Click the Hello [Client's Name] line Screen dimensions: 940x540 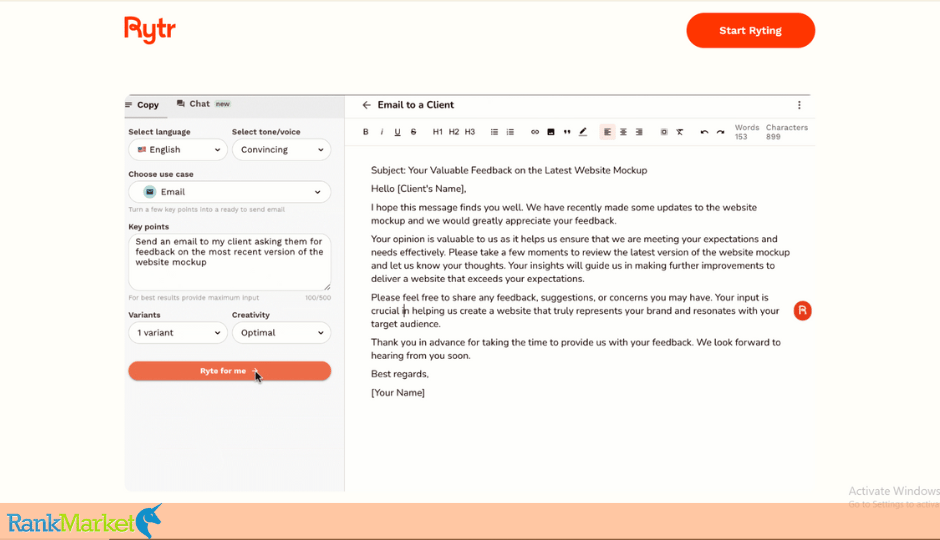point(418,189)
